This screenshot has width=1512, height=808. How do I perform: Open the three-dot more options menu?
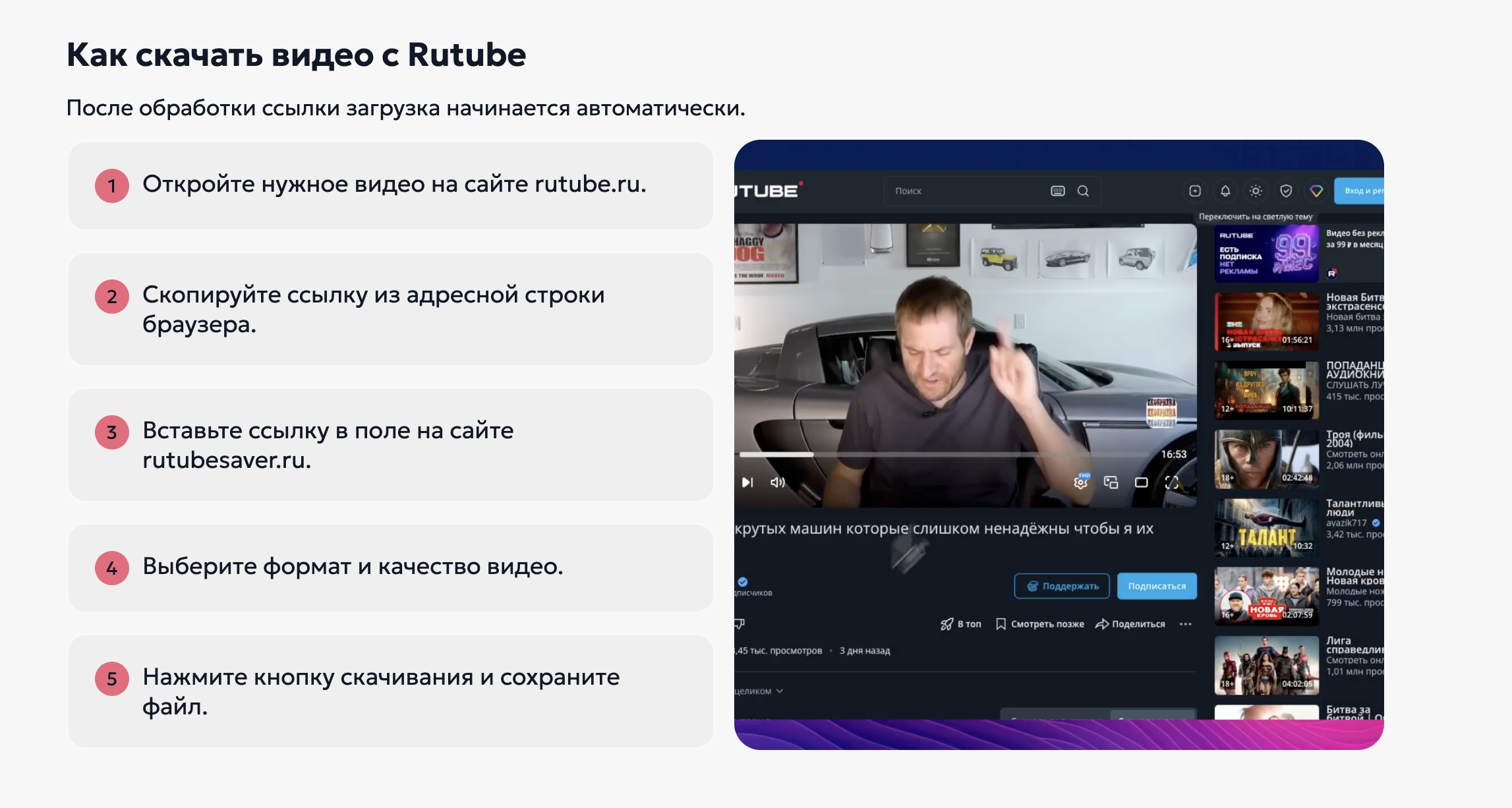coord(1186,623)
